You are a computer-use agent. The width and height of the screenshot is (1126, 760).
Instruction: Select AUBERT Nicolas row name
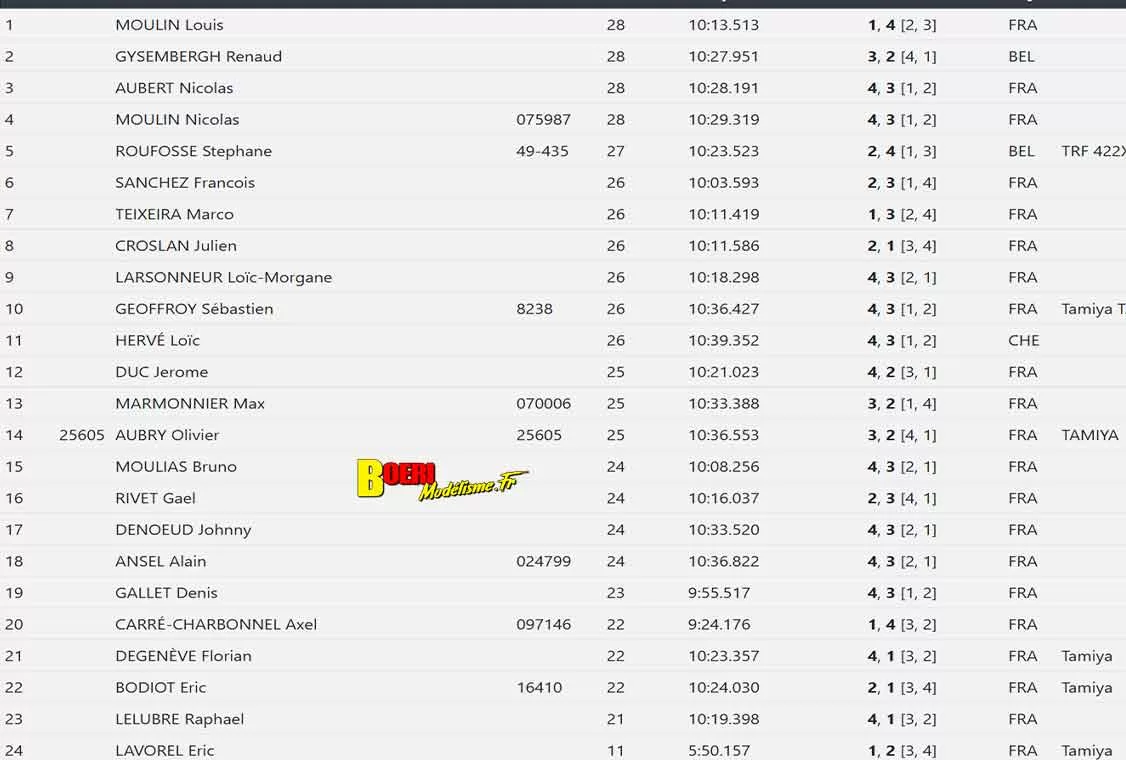tap(174, 88)
